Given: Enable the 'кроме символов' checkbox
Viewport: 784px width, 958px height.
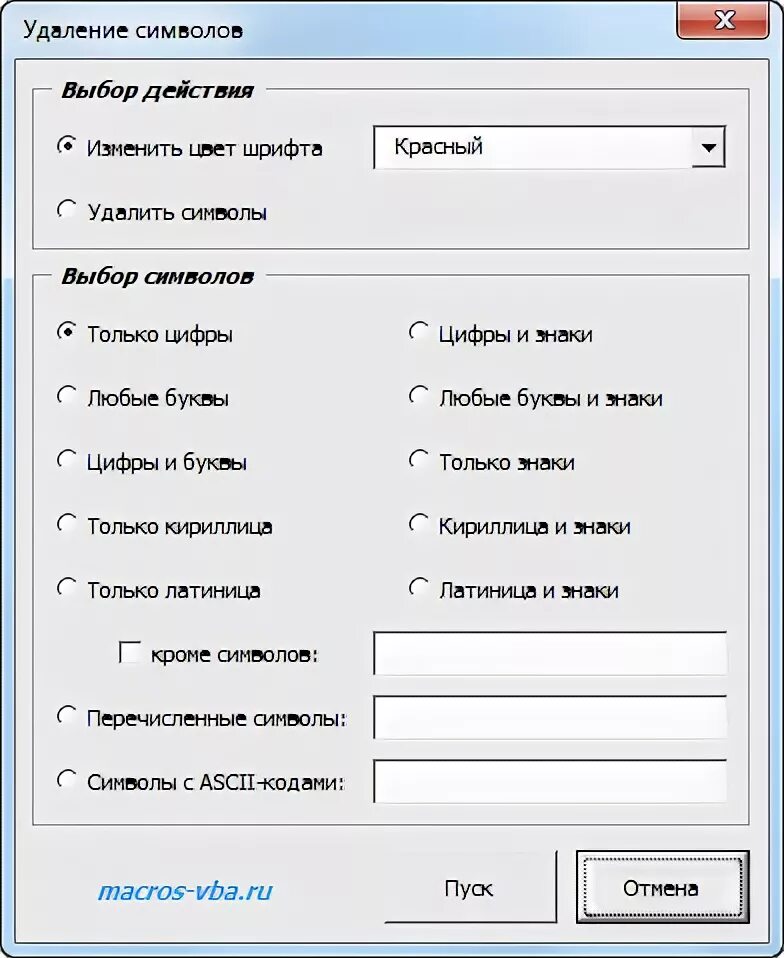Looking at the screenshot, I should [130, 652].
